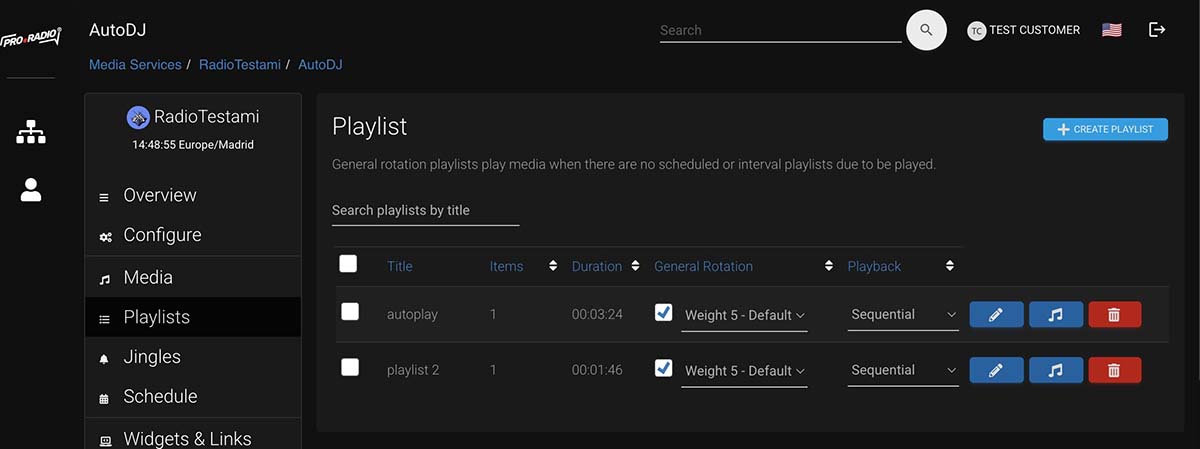
Task: Click the Items column header text
Action: click(x=506, y=266)
